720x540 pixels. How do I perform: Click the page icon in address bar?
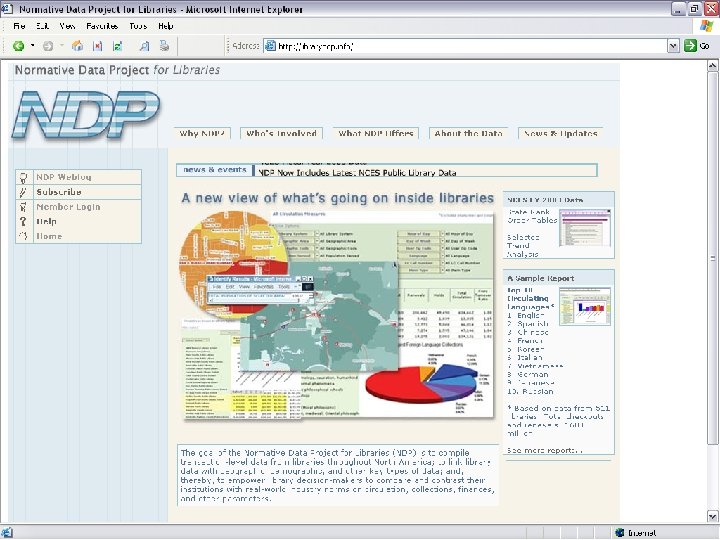[x=271, y=46]
